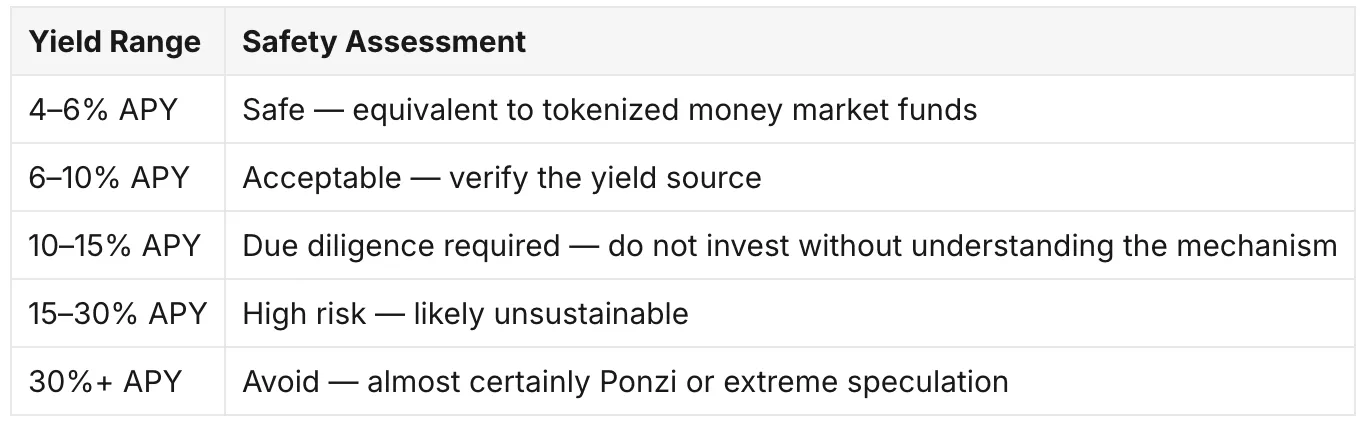Click the Yield Range column header
This screenshot has width=1362, height=426.
pyautogui.click(x=115, y=42)
